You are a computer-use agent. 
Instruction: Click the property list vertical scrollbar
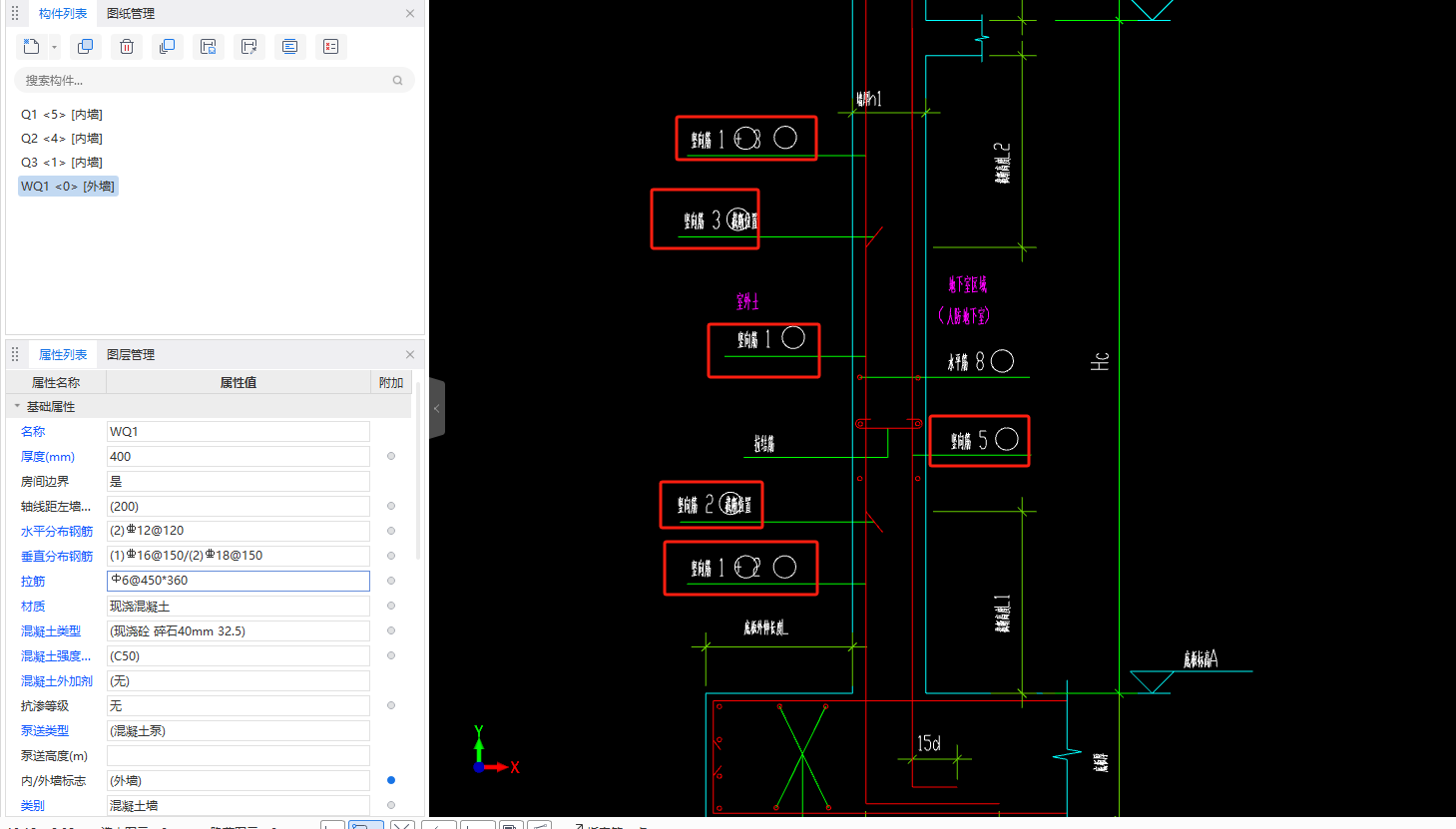tap(418, 469)
